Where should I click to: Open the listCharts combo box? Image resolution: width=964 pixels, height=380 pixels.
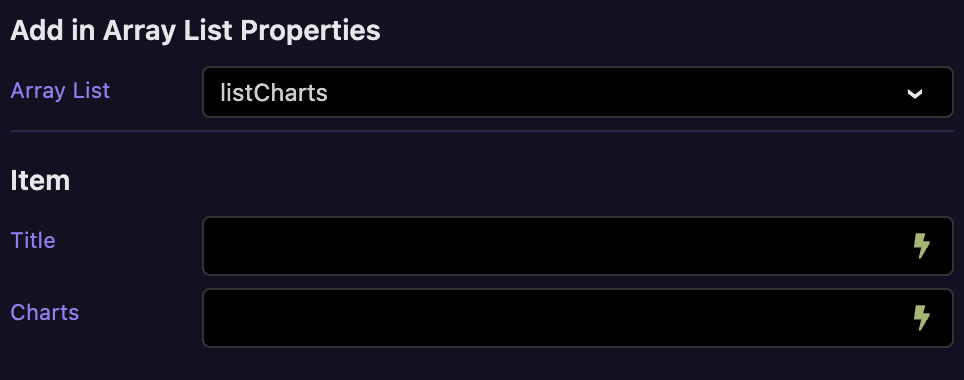click(x=577, y=92)
